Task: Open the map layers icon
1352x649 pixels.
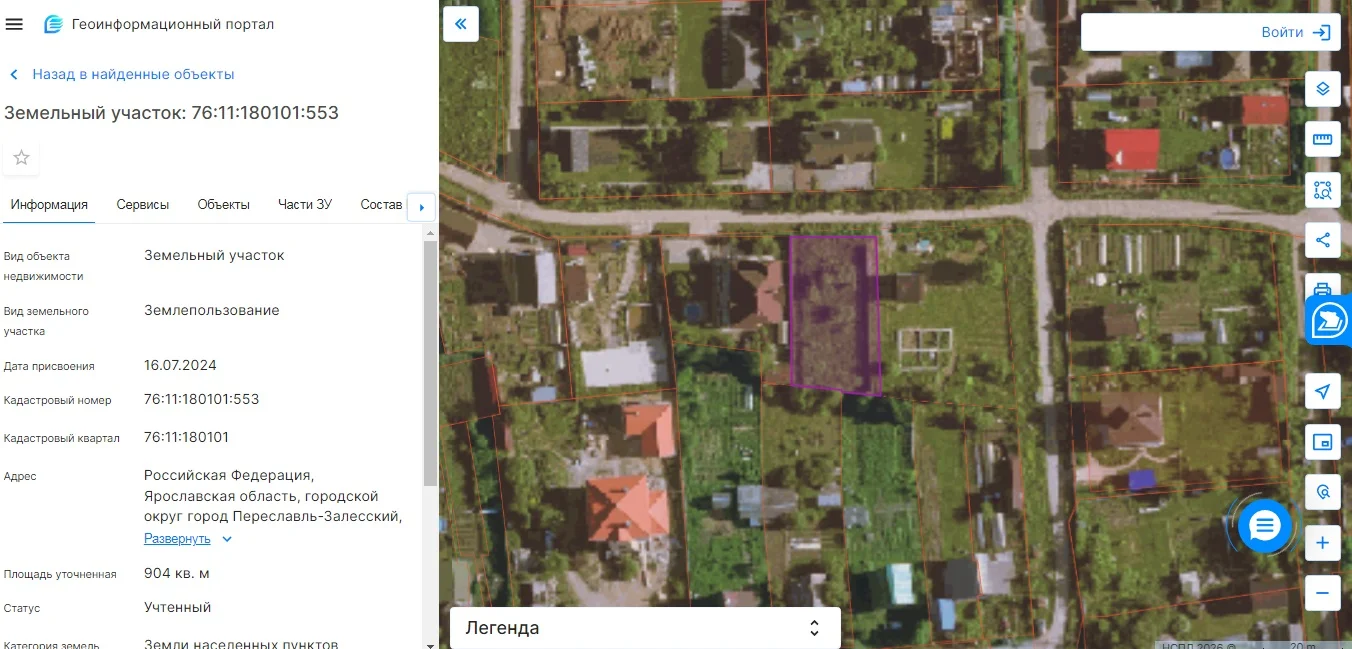Action: coord(1323,89)
